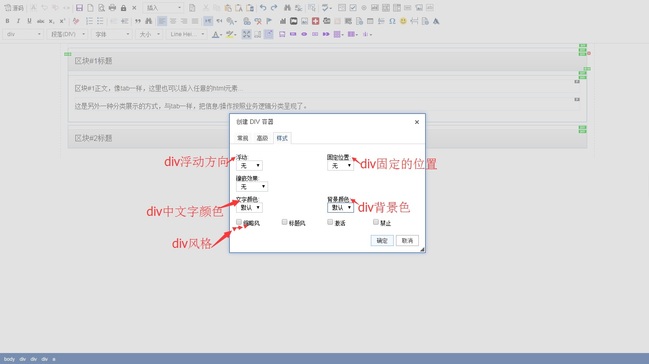Open the 段落(DIV) format dropdown
This screenshot has height=364, width=649.
click(68, 34)
